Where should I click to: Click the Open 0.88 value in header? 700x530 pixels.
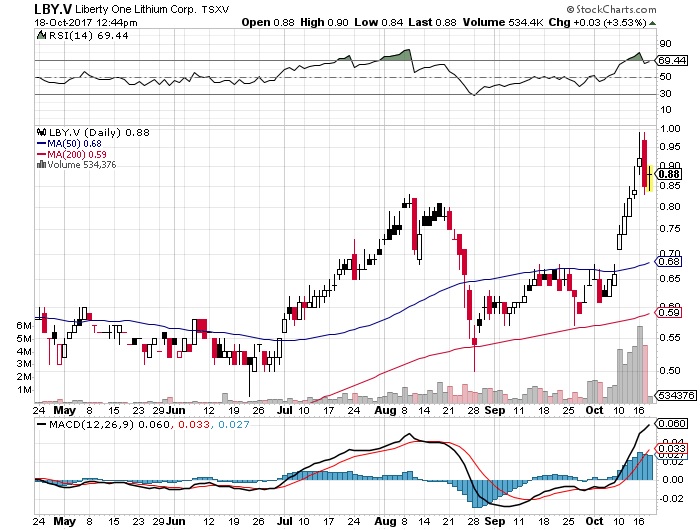268,22
